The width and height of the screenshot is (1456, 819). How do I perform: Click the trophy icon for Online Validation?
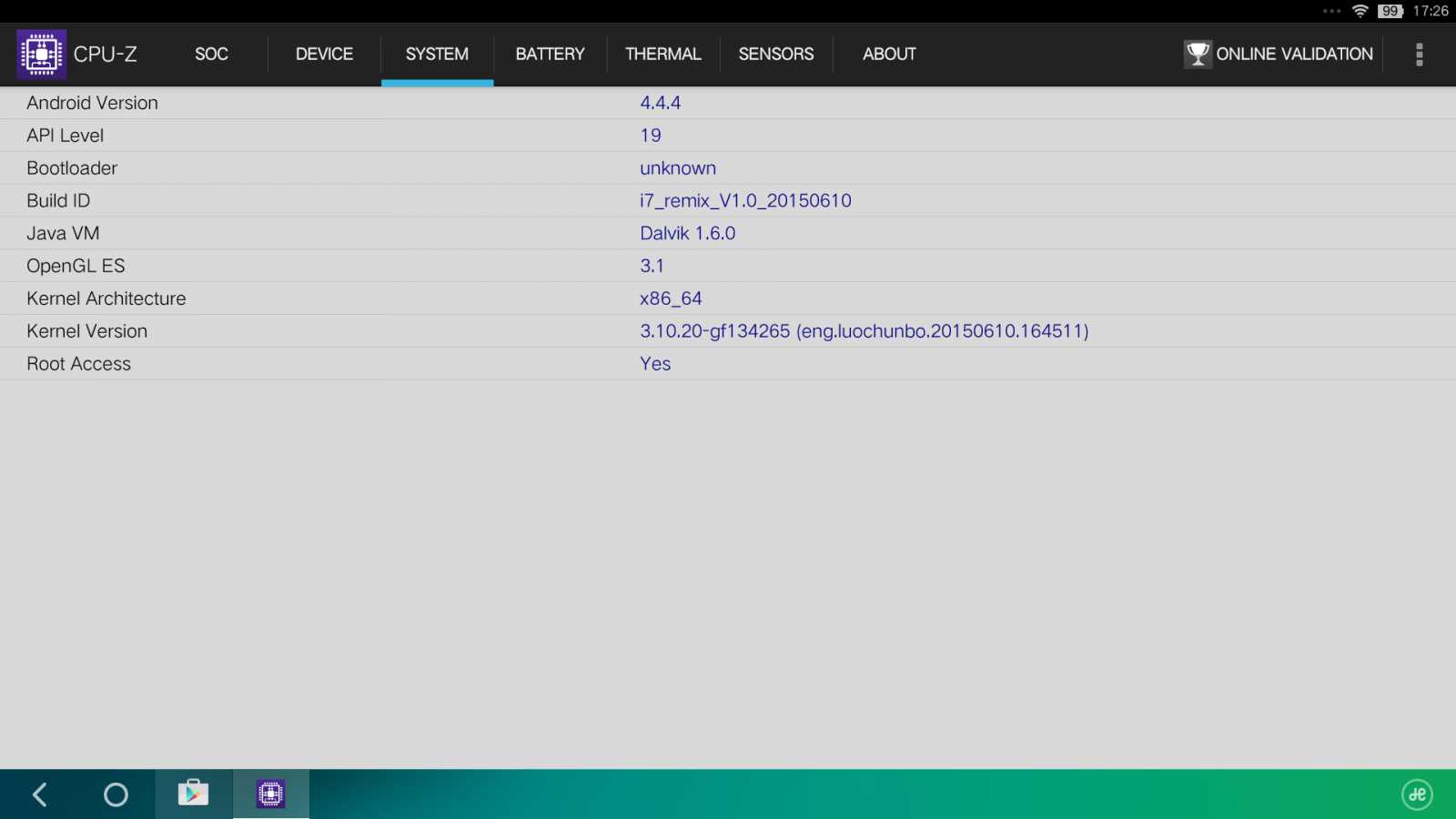pyautogui.click(x=1198, y=54)
